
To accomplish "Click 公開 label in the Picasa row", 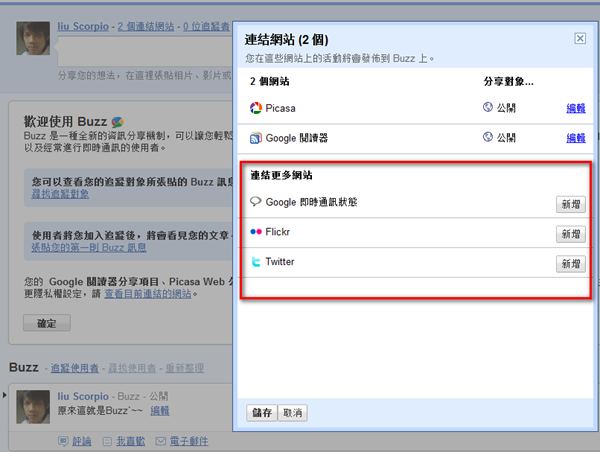I will [x=506, y=108].
